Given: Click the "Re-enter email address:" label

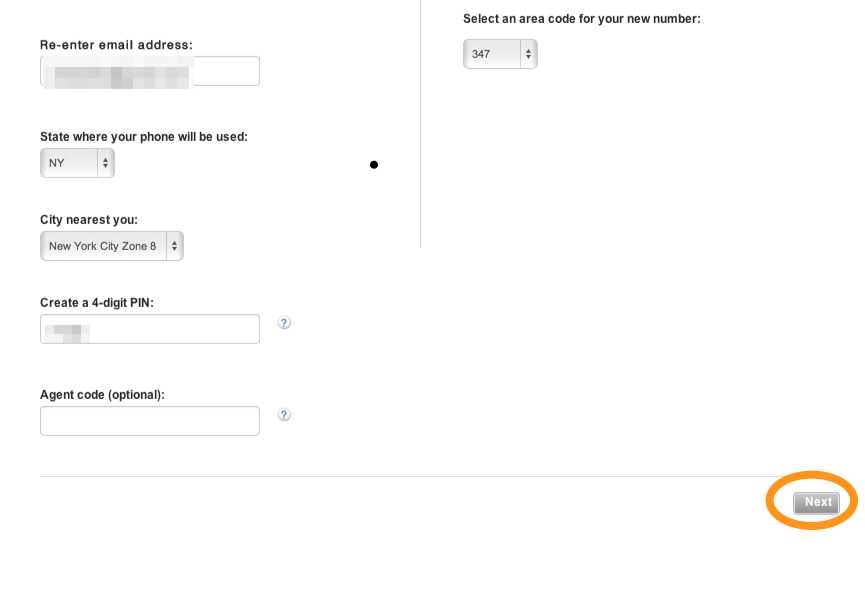Looking at the screenshot, I should 116,45.
